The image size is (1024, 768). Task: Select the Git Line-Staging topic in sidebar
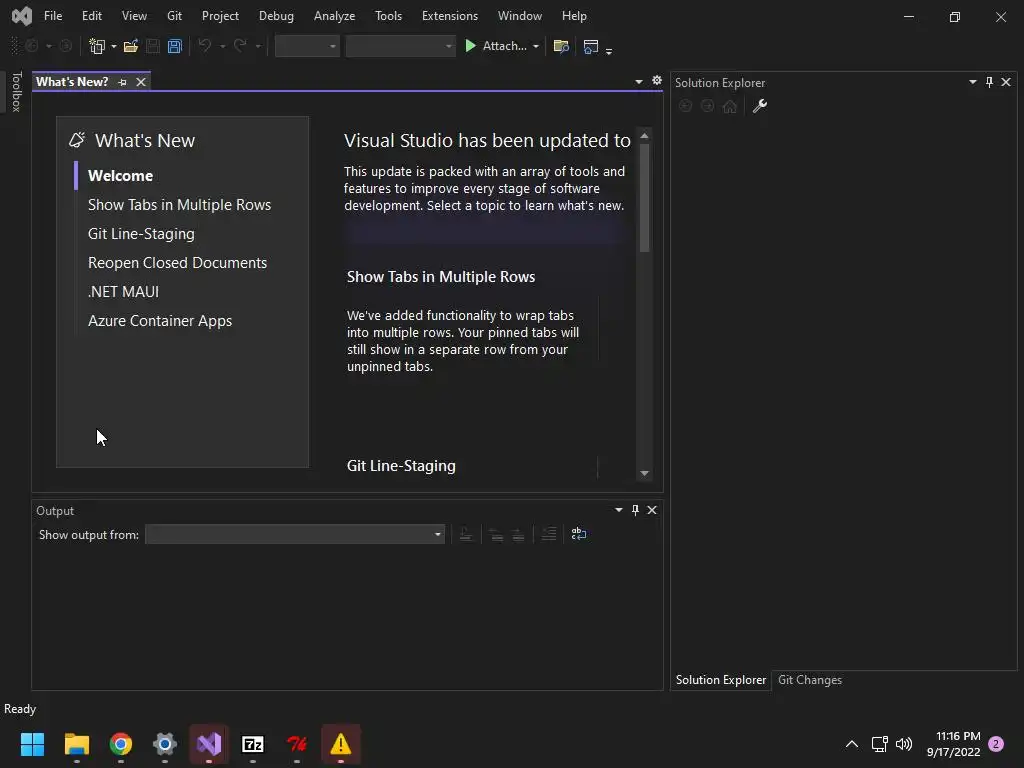click(x=141, y=234)
